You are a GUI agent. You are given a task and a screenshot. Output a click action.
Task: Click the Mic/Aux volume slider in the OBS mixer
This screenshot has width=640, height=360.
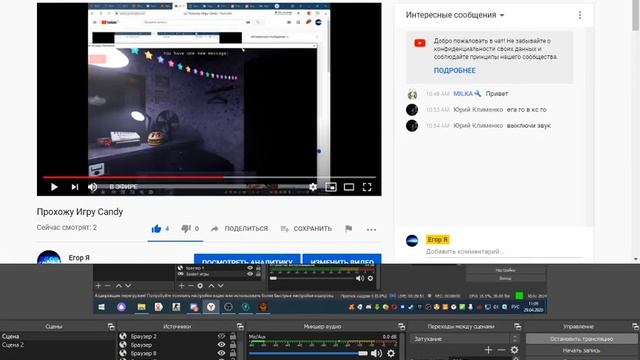click(x=308, y=353)
